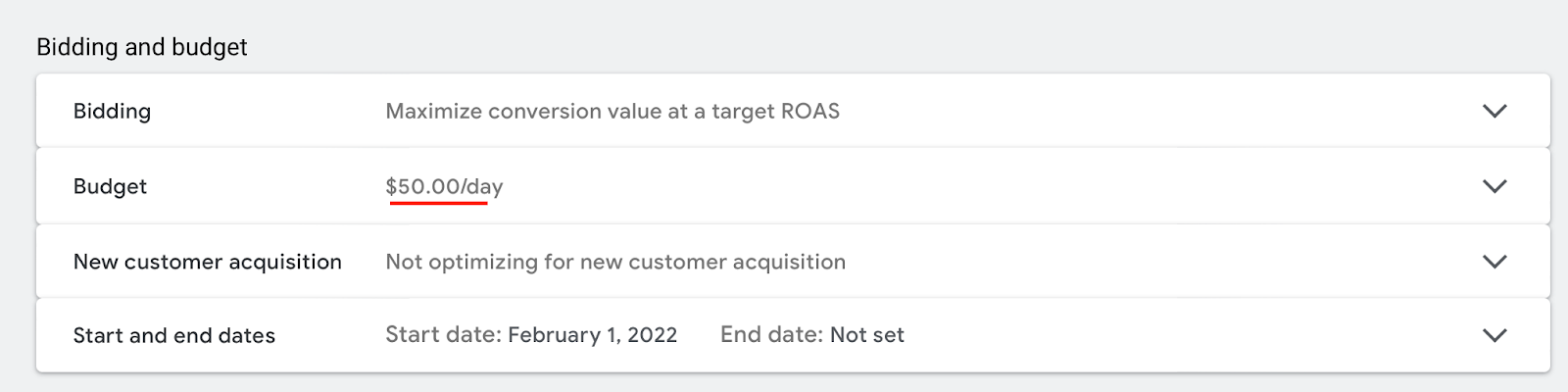Expand the Budget row chevron
Image resolution: width=1568 pixels, height=392 pixels.
1494,186
